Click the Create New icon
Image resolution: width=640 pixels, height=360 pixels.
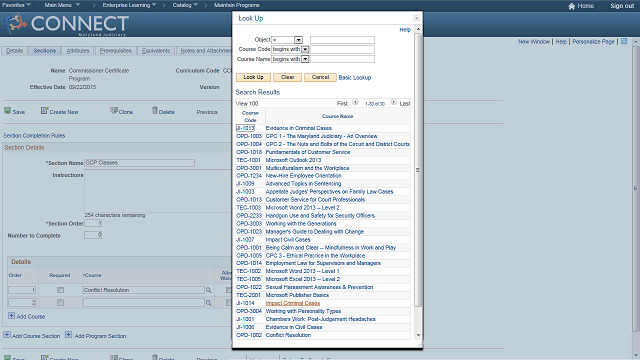pyautogui.click(x=44, y=111)
